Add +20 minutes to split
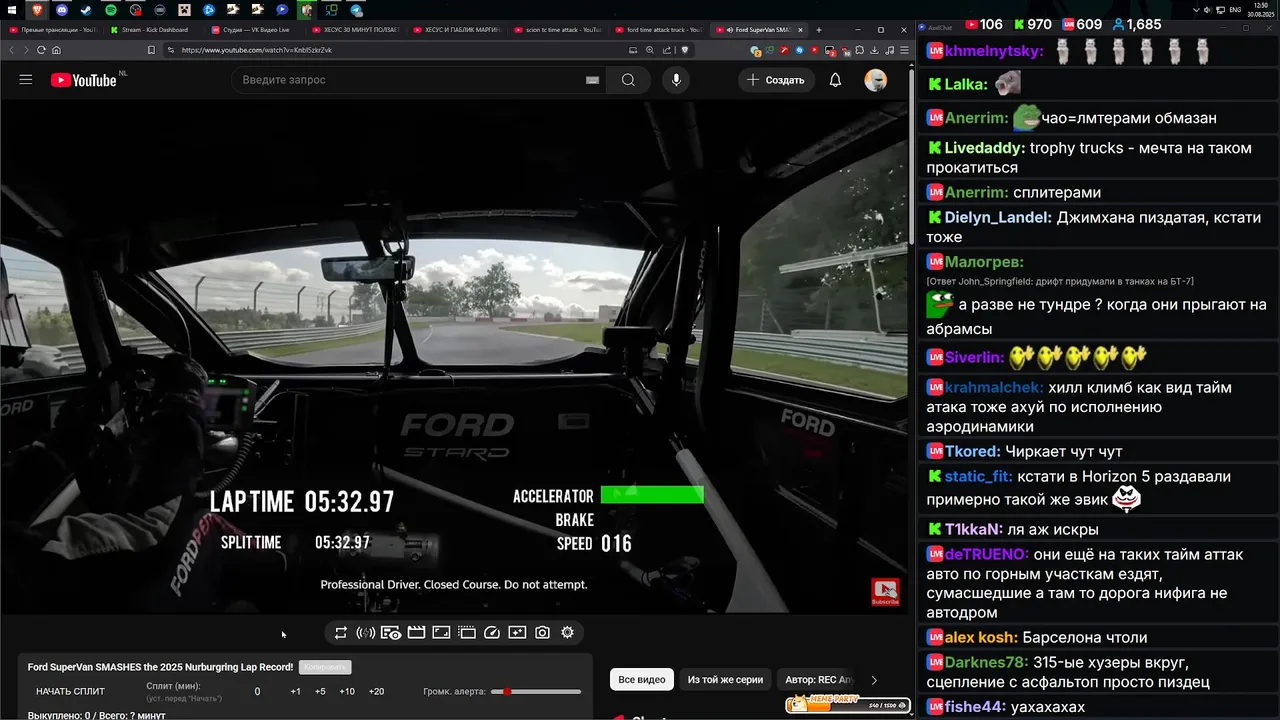 (376, 692)
